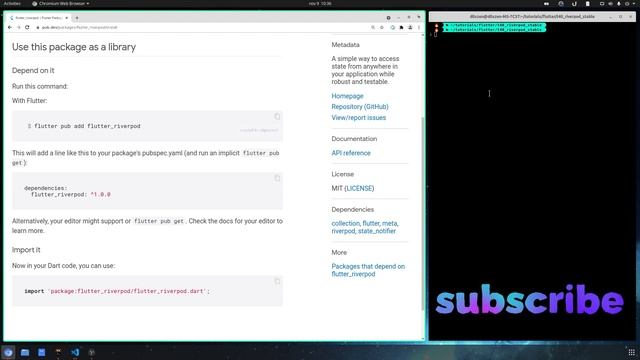The height and width of the screenshot is (360, 640).
Task: Open Repository (GitHub) link
Action: (360, 107)
